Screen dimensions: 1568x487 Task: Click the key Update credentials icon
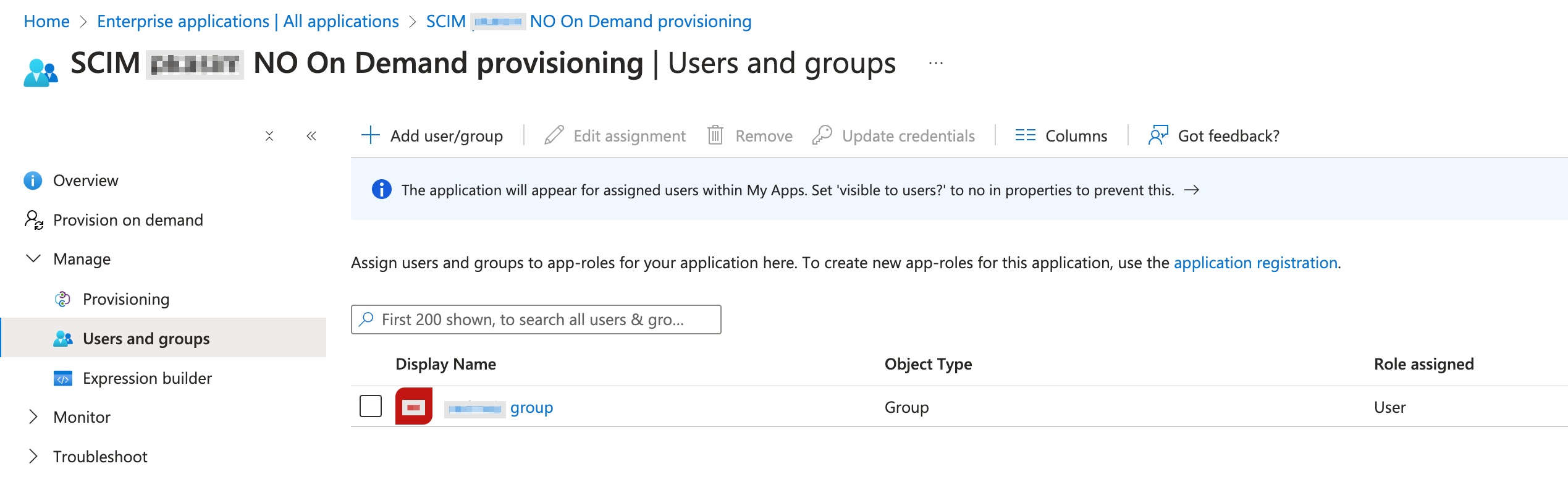pyautogui.click(x=822, y=135)
